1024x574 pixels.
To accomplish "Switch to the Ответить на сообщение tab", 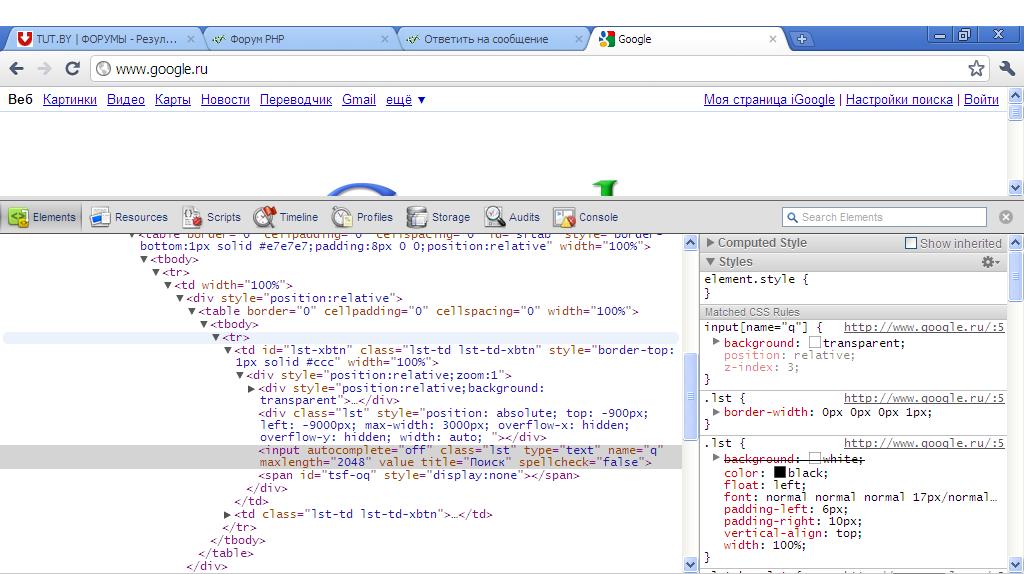I will click(494, 39).
